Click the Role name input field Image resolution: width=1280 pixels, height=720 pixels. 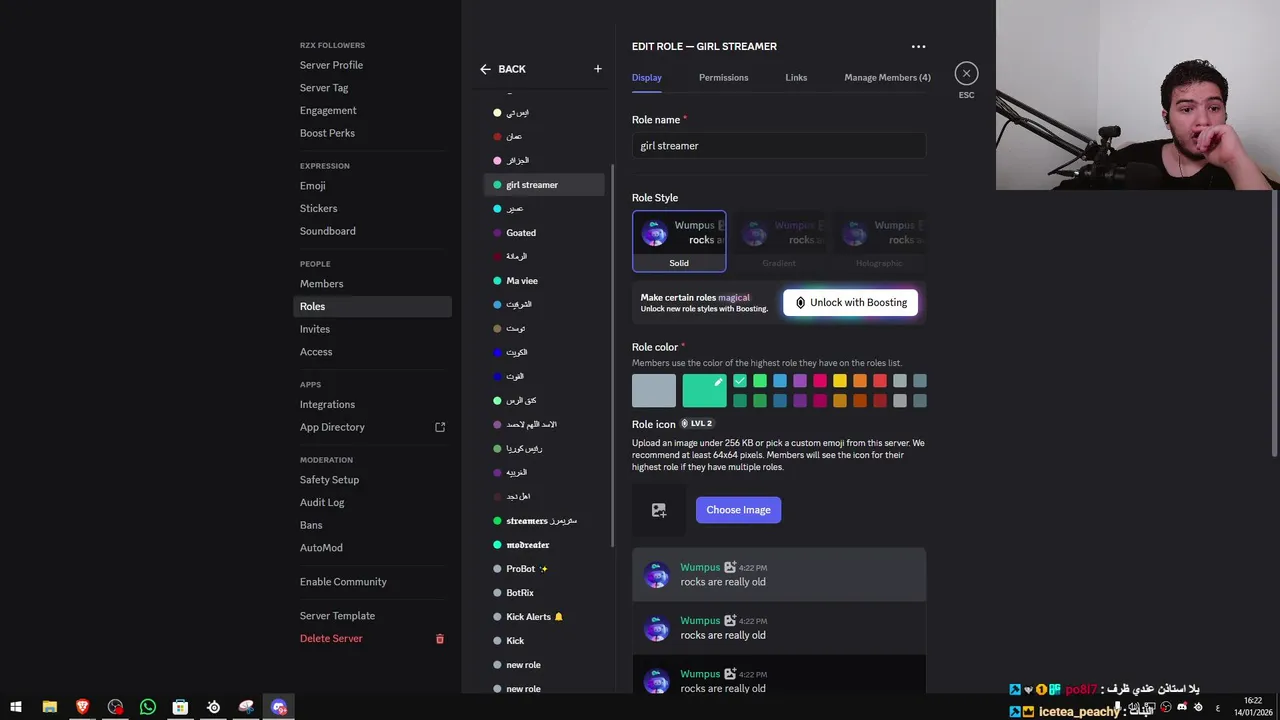click(x=779, y=146)
